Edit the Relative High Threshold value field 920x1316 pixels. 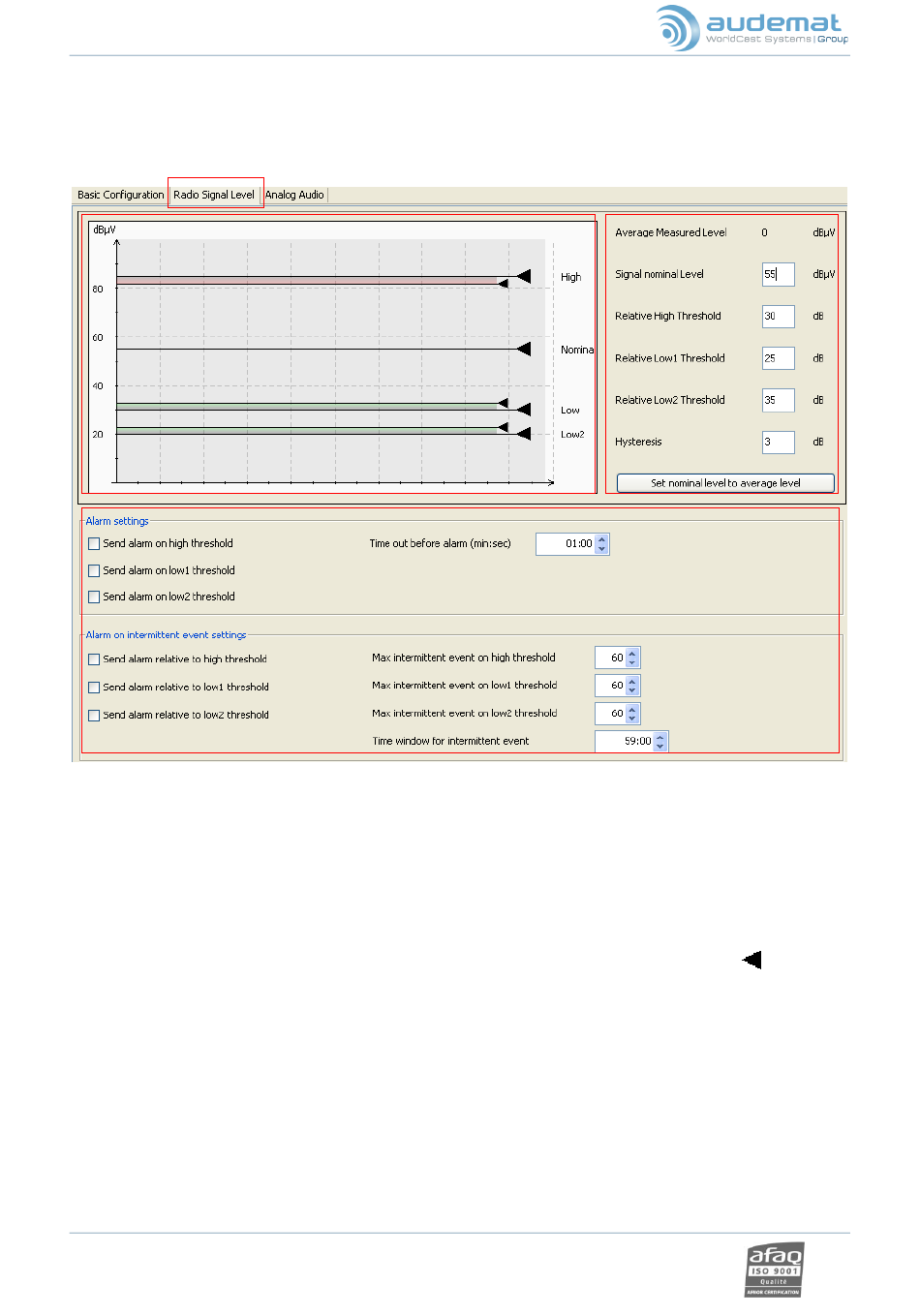click(x=779, y=316)
